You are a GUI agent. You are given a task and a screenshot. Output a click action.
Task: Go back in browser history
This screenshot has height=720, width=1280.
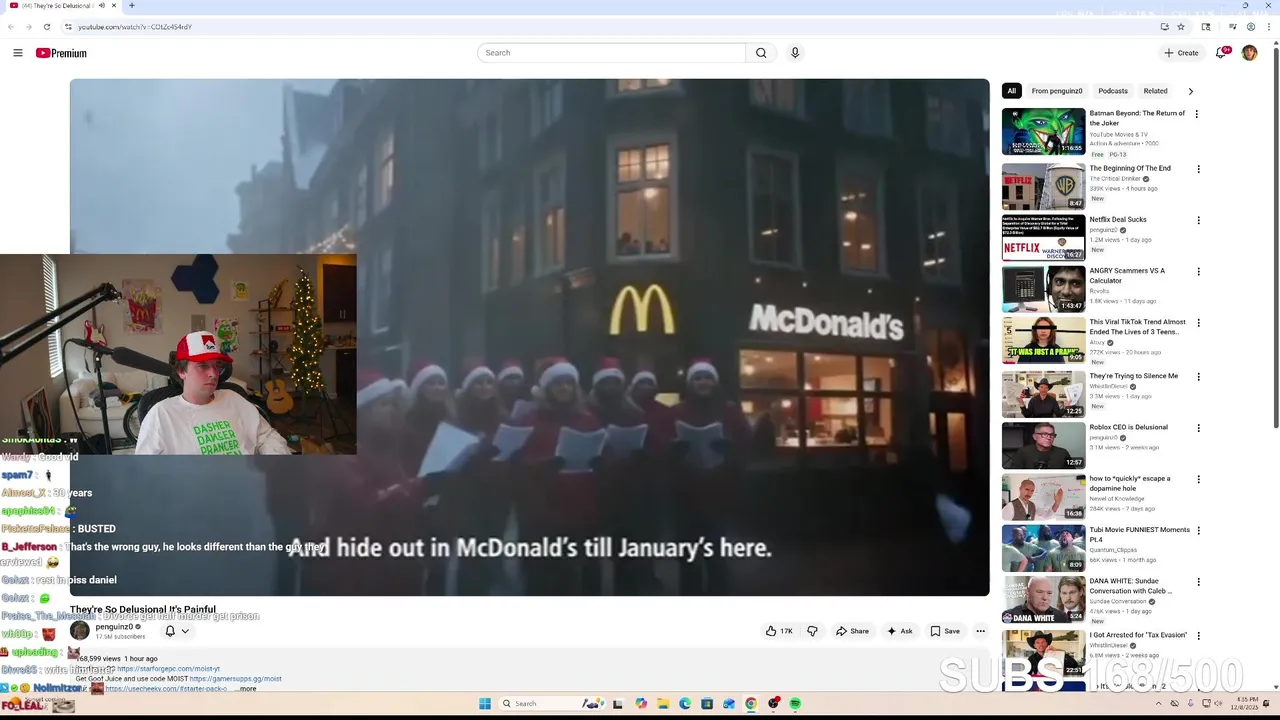tap(12, 27)
